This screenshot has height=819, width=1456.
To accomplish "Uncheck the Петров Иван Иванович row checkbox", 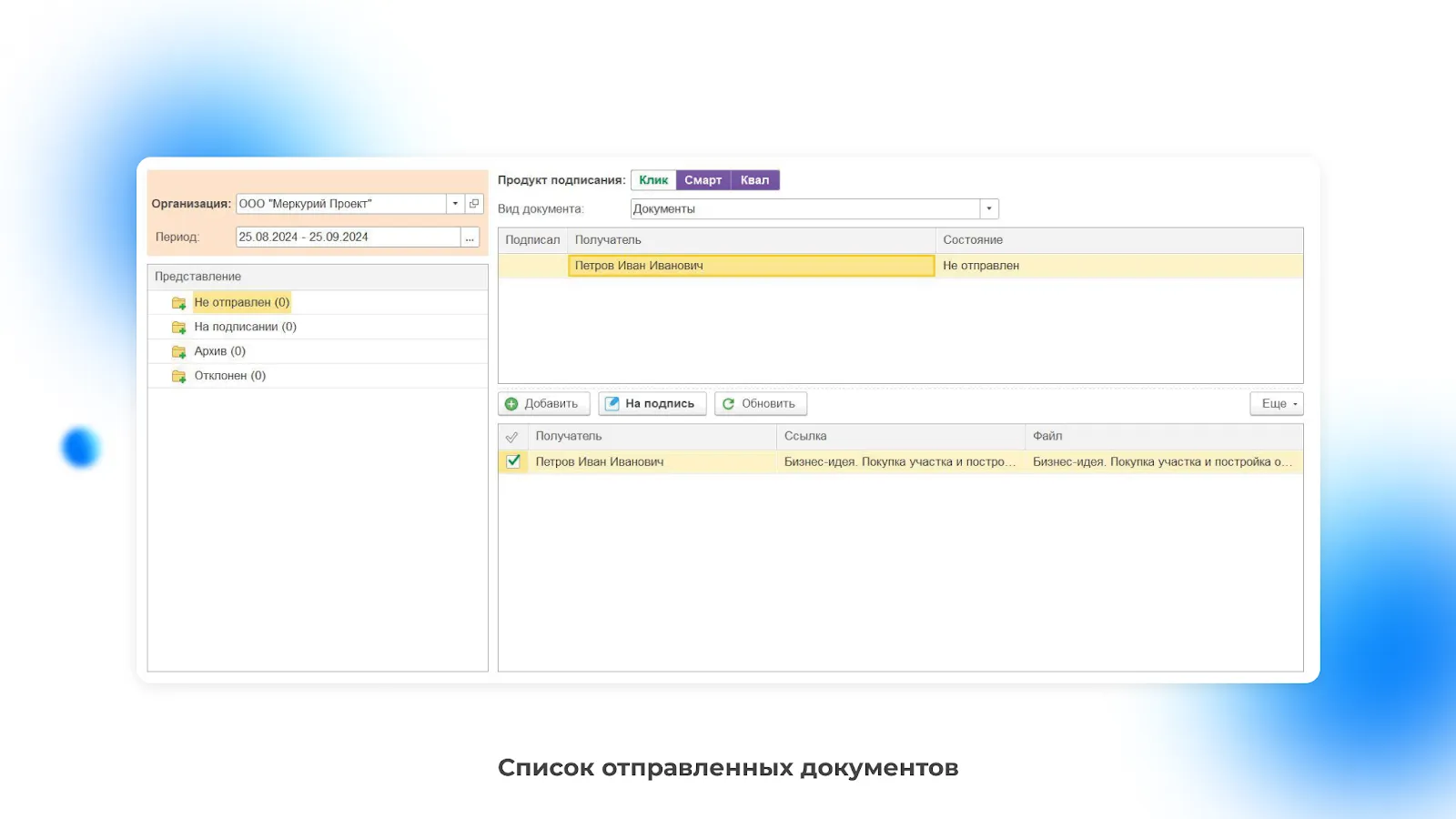I will tap(513, 461).
